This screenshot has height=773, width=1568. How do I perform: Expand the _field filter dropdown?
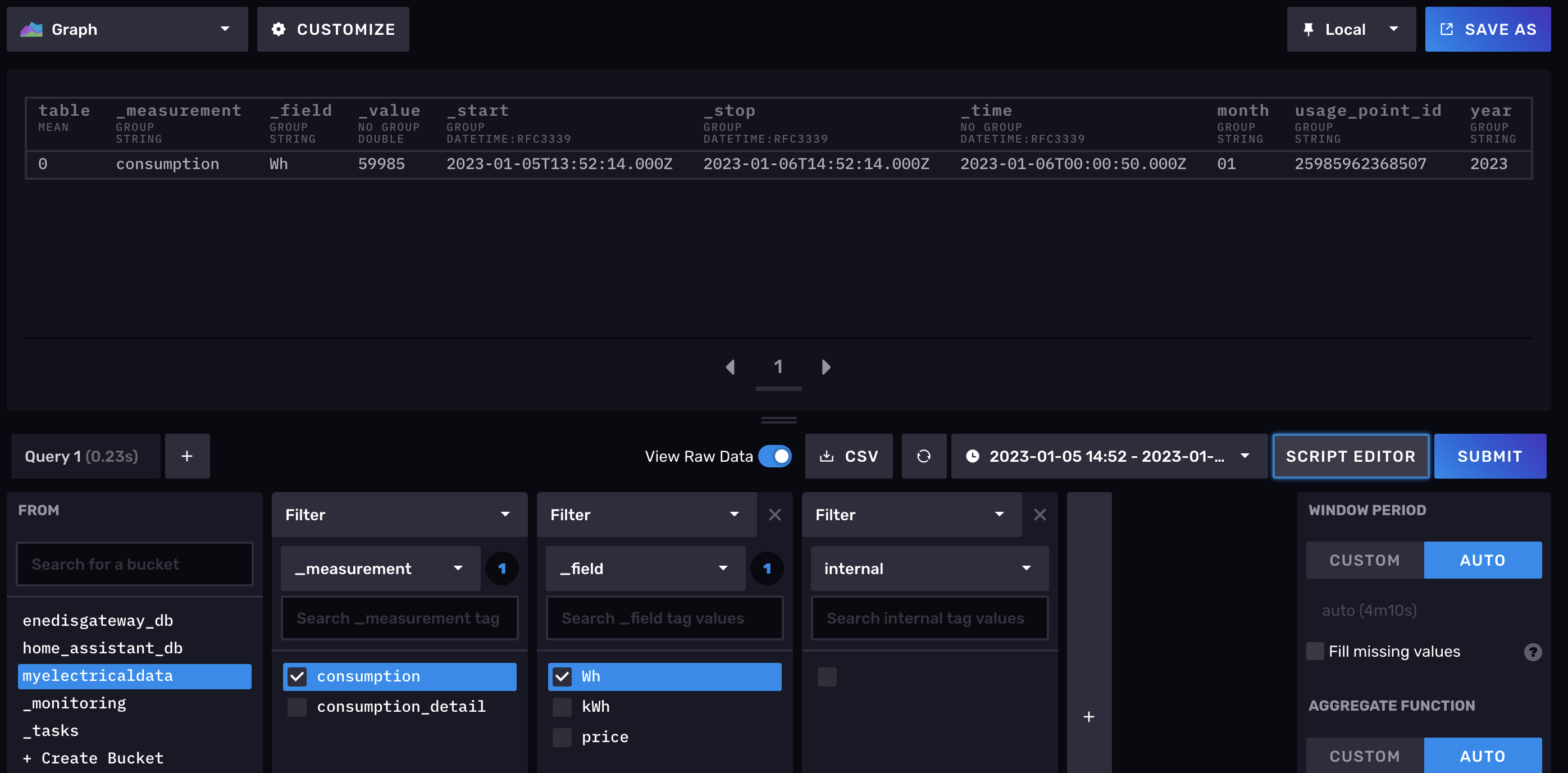coord(644,569)
